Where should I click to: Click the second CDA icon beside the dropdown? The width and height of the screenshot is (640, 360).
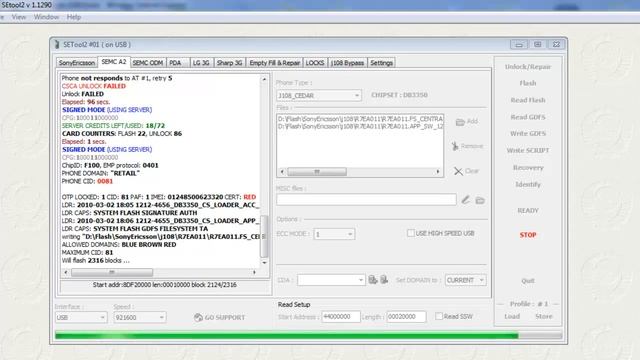pos(384,280)
